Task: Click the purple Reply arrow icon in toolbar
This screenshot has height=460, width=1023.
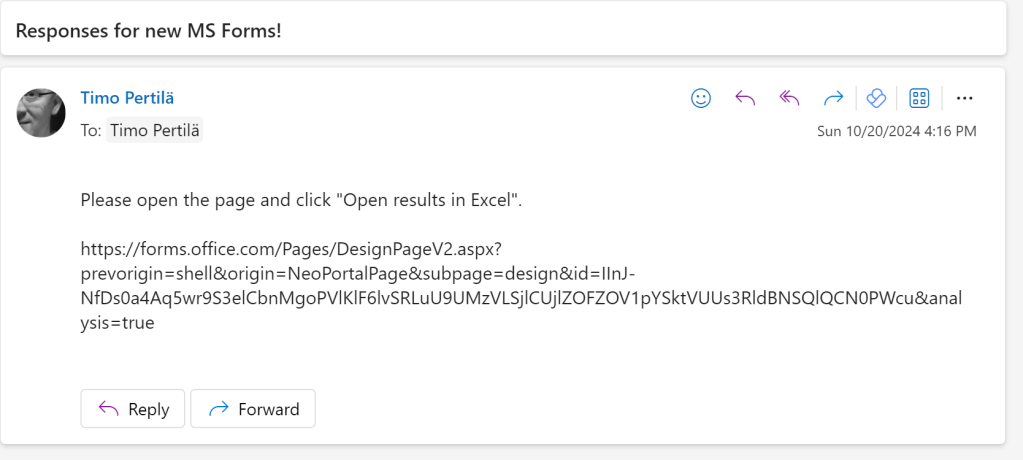Action: [745, 98]
